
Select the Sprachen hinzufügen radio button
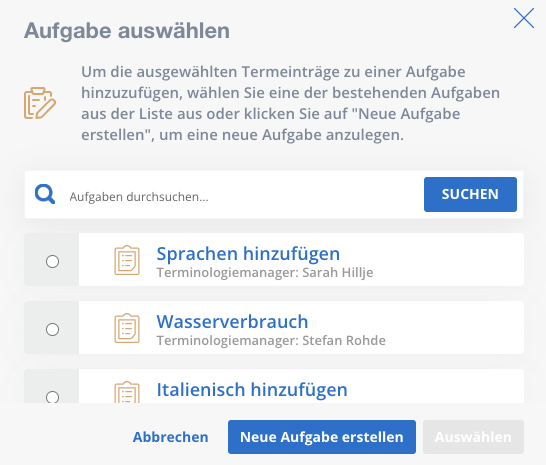tap(53, 261)
